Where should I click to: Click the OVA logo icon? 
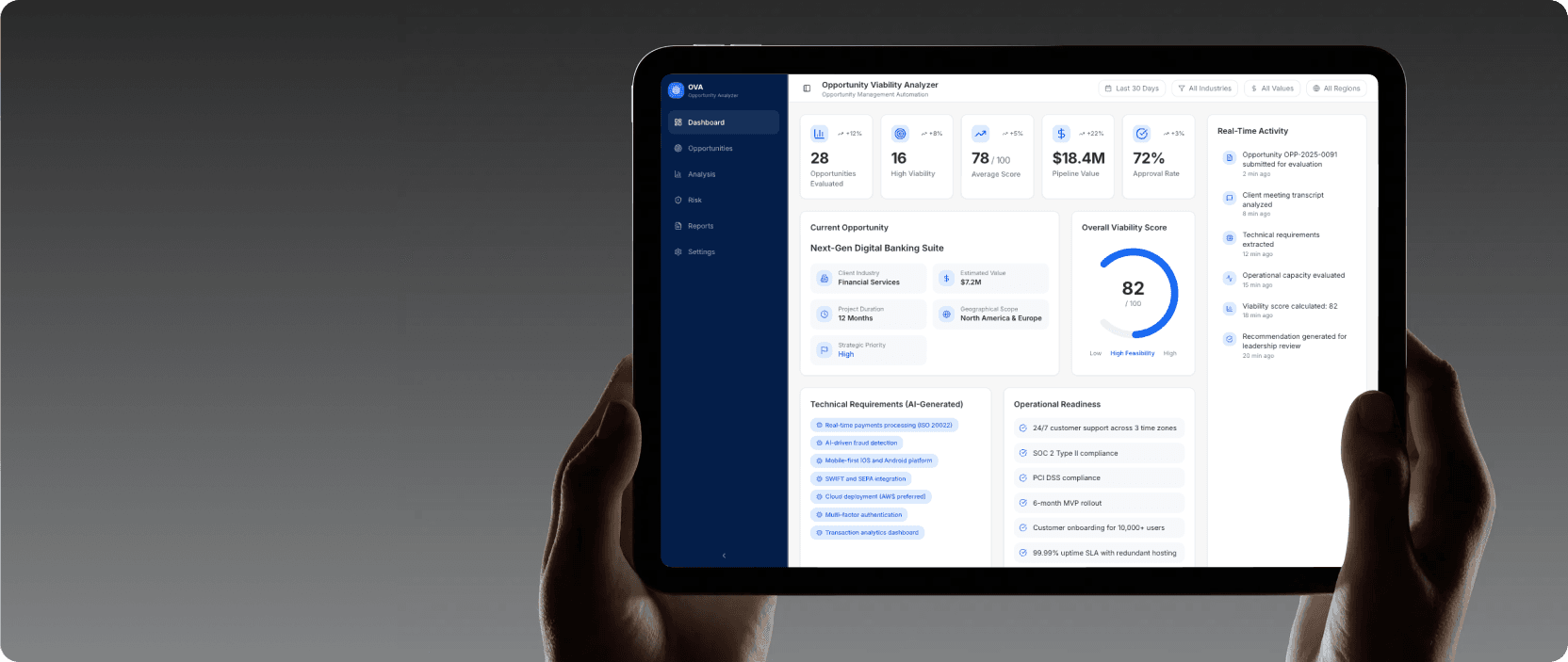point(676,90)
